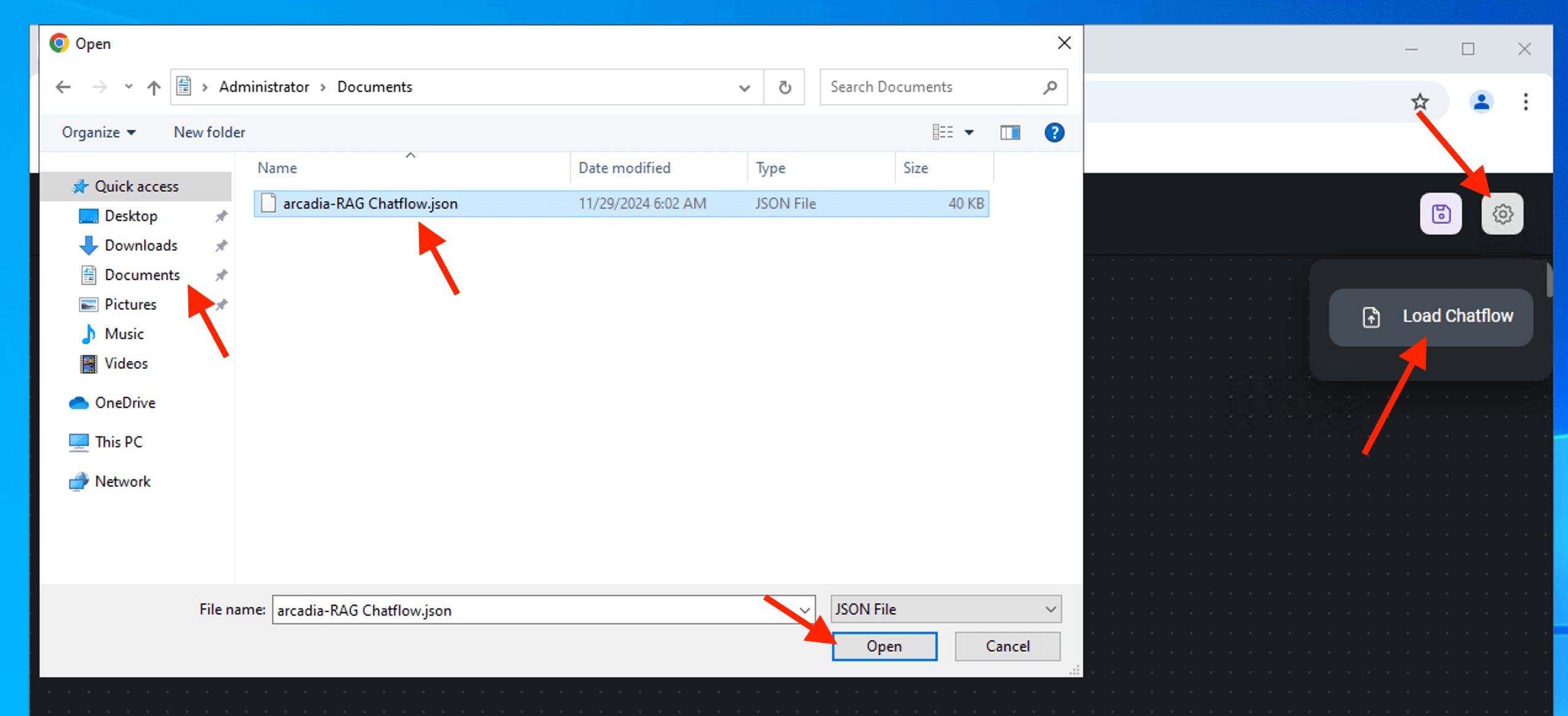The width and height of the screenshot is (1568, 716).
Task: Click the refresh folder icon
Action: pos(784,87)
